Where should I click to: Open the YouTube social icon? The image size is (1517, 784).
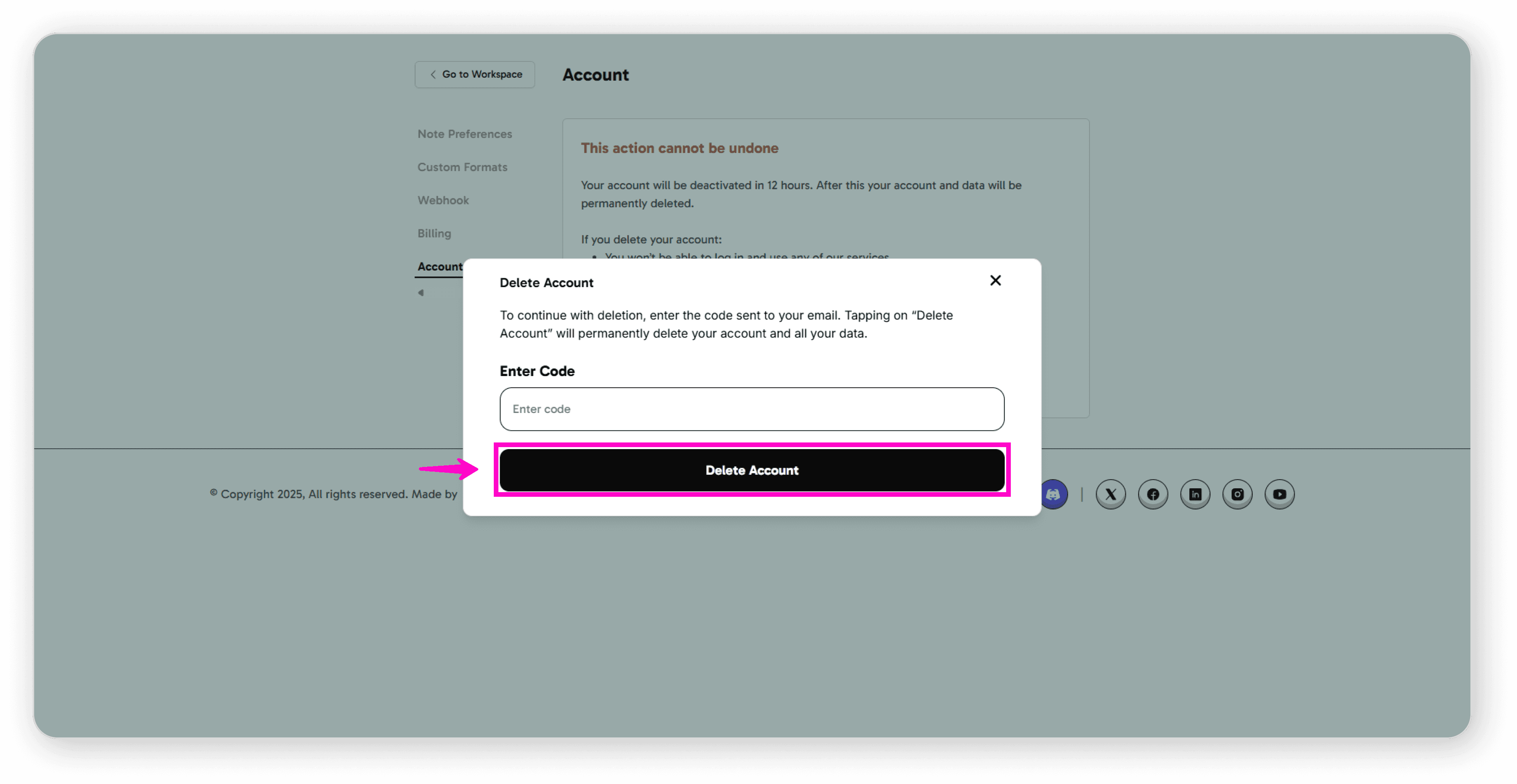[x=1279, y=494]
